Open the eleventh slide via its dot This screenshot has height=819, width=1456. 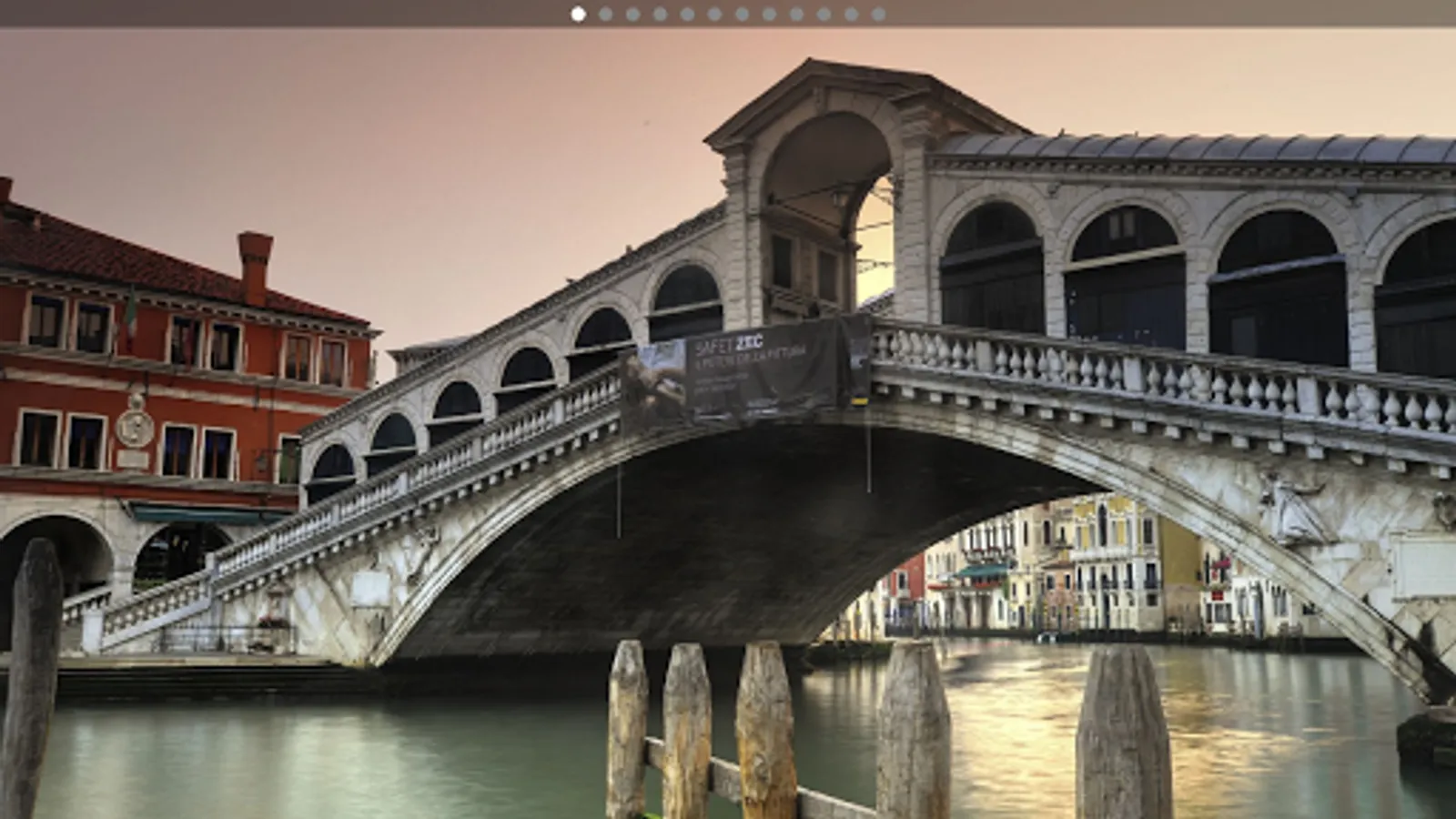851,14
